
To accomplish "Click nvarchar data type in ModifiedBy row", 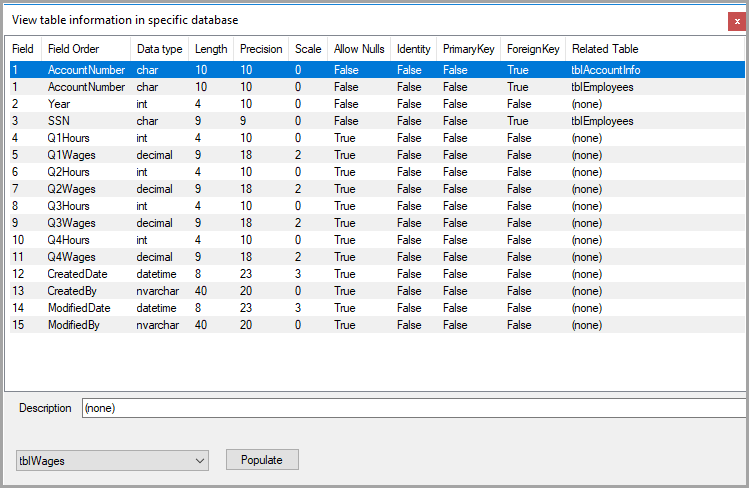I will [x=158, y=325].
